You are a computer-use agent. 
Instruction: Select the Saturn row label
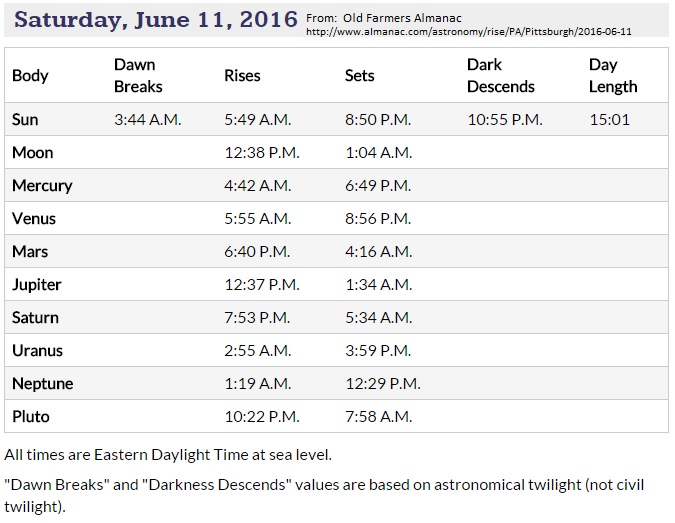click(x=35, y=318)
